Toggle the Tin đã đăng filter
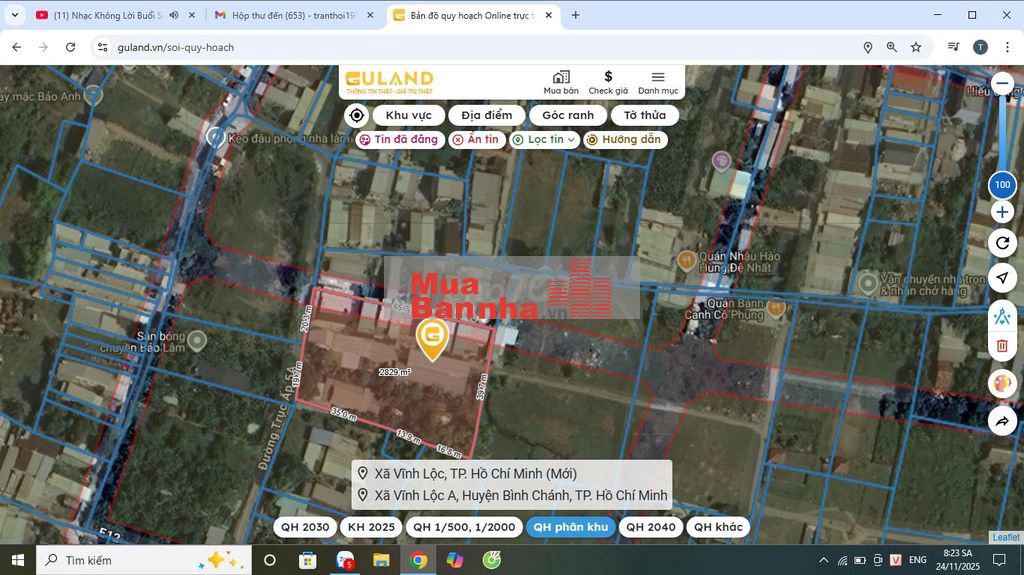Image resolution: width=1024 pixels, height=575 pixels. tap(399, 140)
